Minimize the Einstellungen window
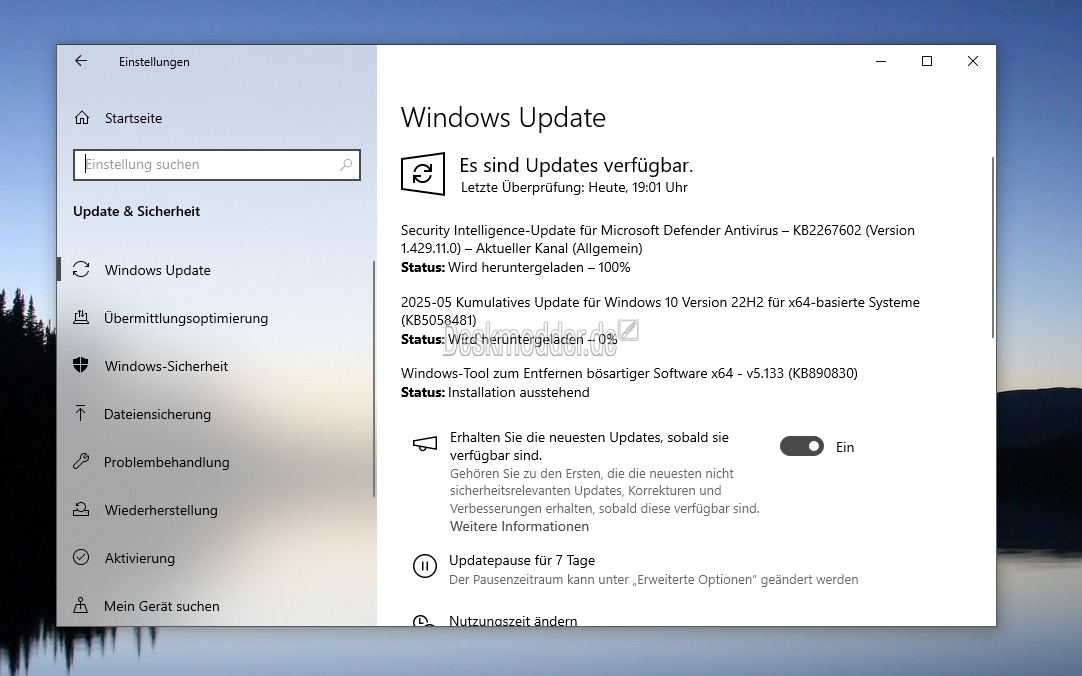1082x676 pixels. point(881,61)
